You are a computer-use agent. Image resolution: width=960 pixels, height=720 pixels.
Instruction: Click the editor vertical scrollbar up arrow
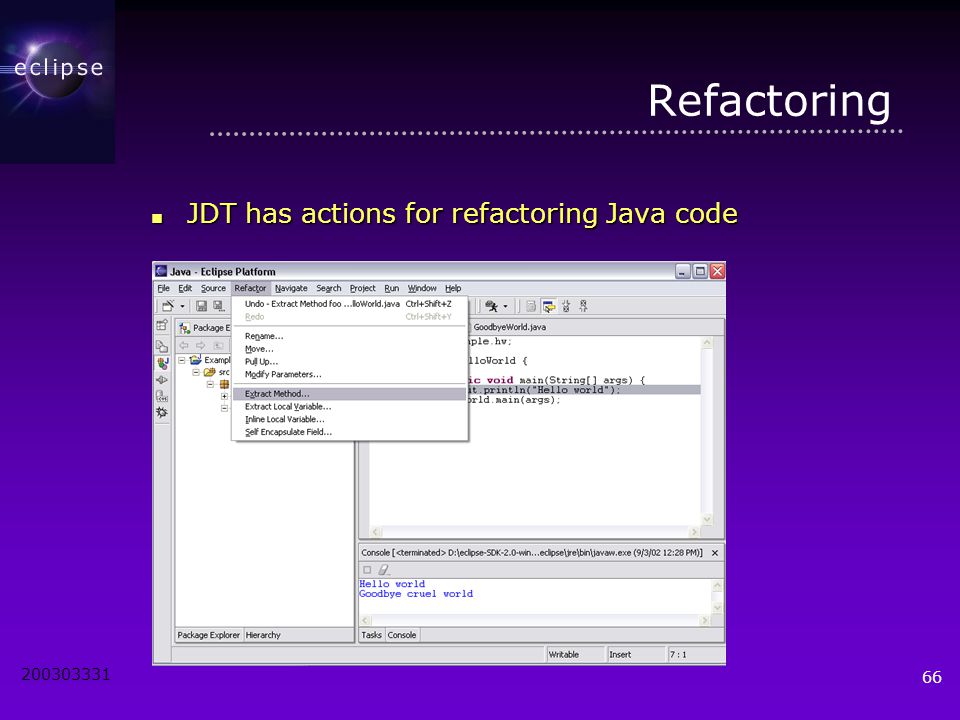point(707,343)
